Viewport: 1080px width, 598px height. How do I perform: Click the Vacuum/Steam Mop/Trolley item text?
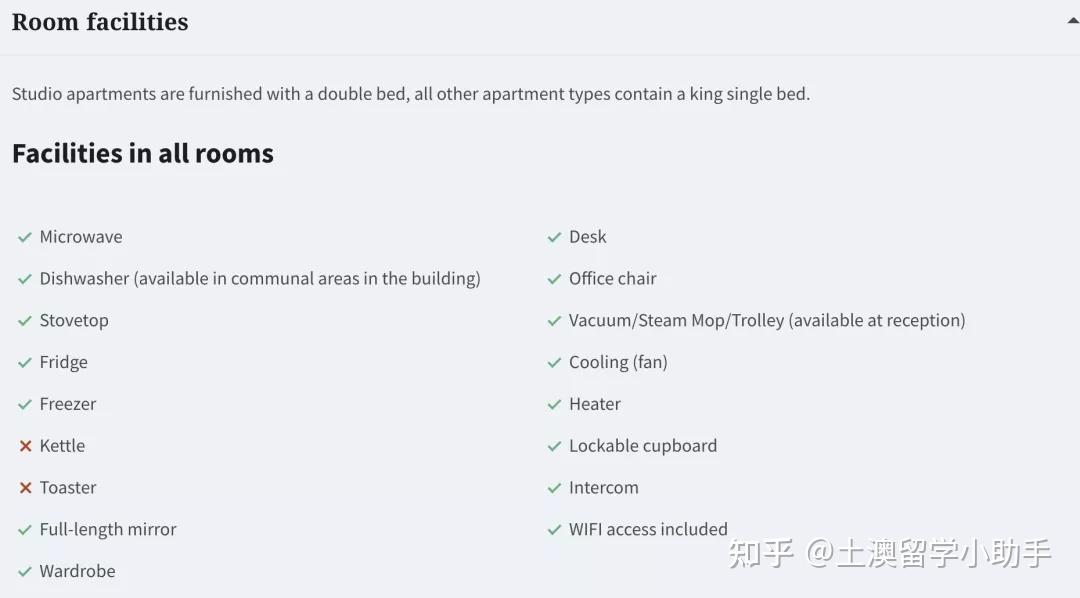(x=767, y=321)
